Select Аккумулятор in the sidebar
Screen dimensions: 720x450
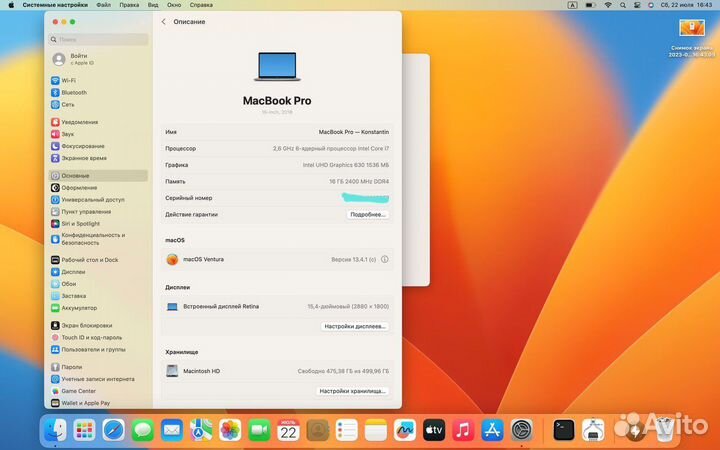point(74,308)
